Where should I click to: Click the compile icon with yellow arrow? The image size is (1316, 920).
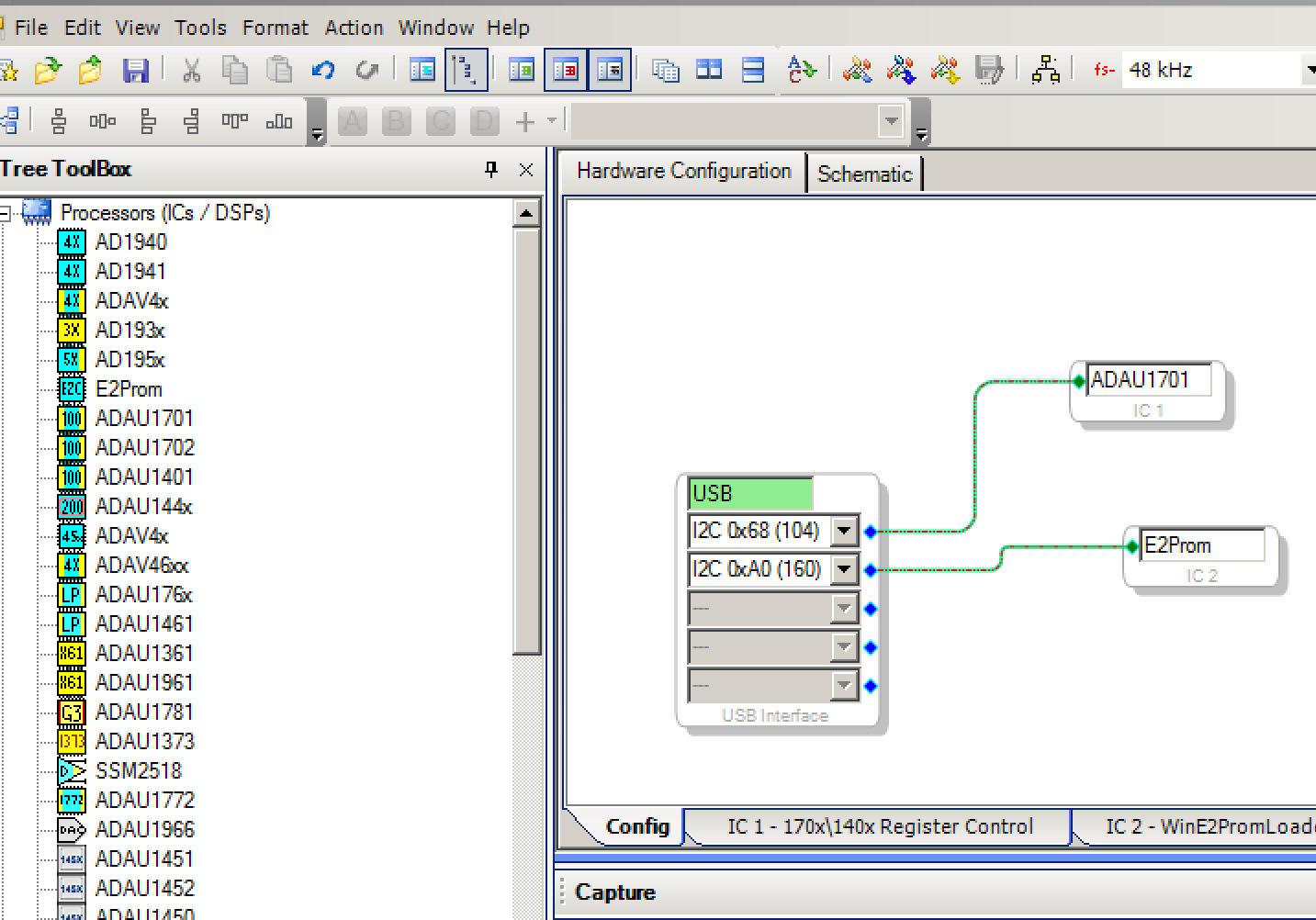pyautogui.click(x=945, y=70)
